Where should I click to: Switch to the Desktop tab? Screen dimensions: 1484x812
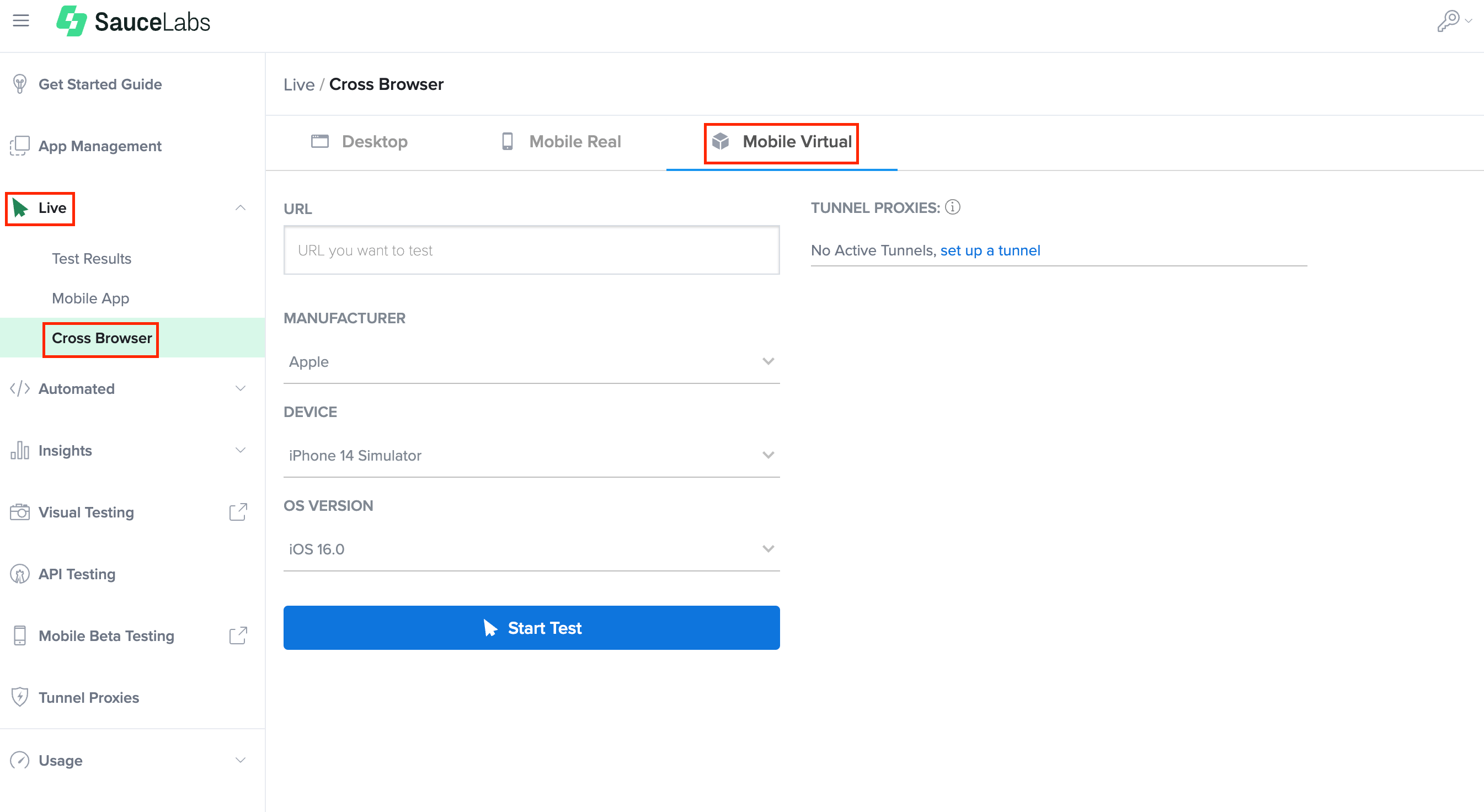360,142
